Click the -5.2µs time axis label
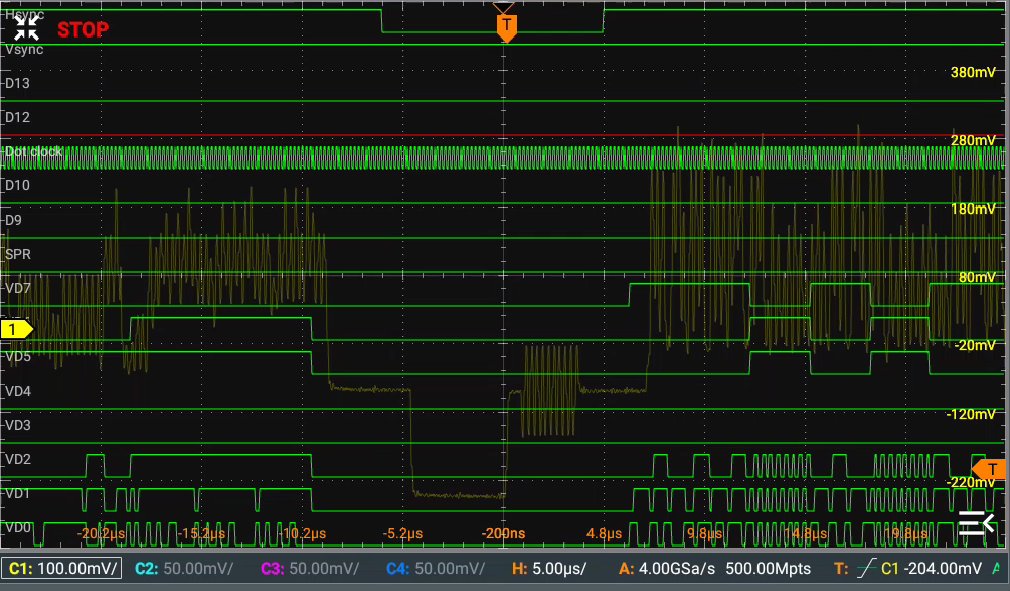Image resolution: width=1010 pixels, height=591 pixels. [x=403, y=534]
